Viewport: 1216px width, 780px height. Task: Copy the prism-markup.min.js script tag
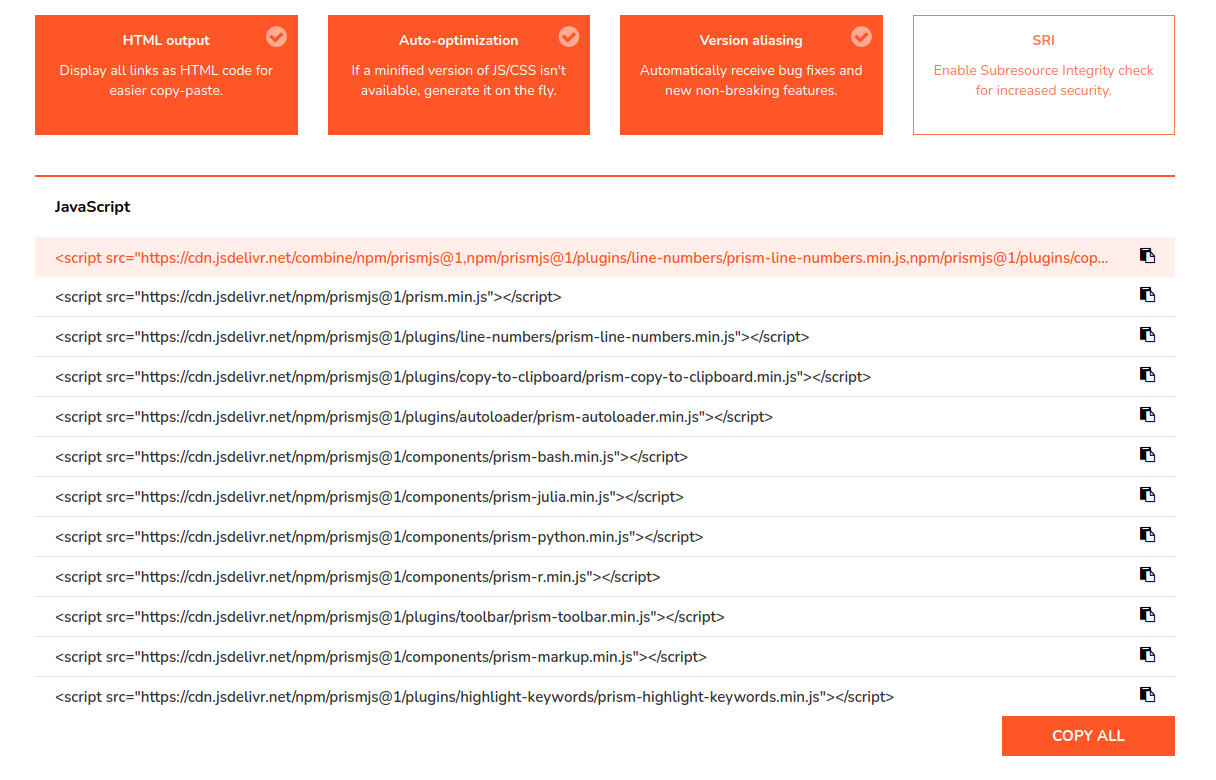point(1147,655)
